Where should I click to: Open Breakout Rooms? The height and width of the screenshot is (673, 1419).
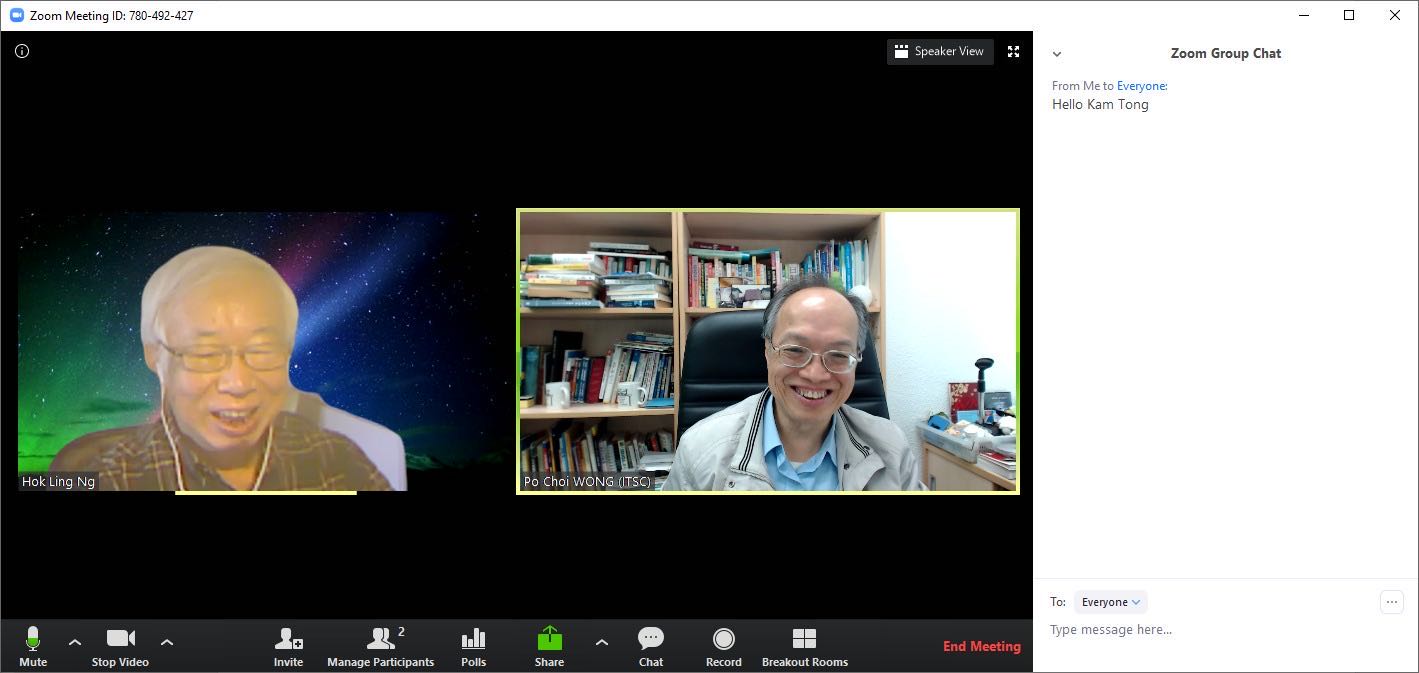804,645
